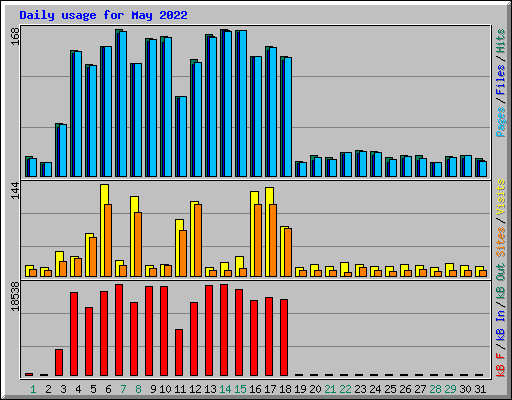Select day 23 on the x-axis
The height and width of the screenshot is (400, 512).
360,389
